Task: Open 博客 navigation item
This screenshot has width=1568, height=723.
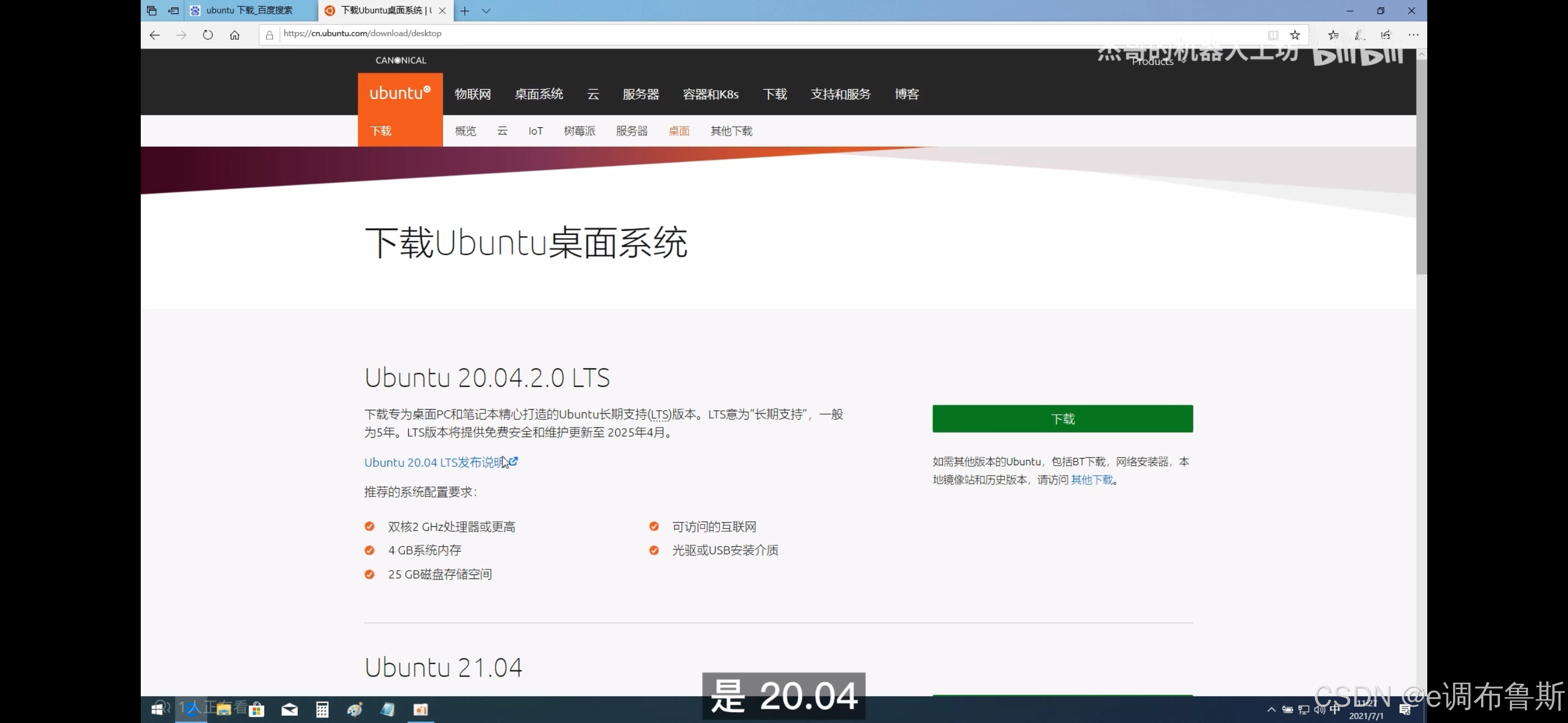Action: 907,94
